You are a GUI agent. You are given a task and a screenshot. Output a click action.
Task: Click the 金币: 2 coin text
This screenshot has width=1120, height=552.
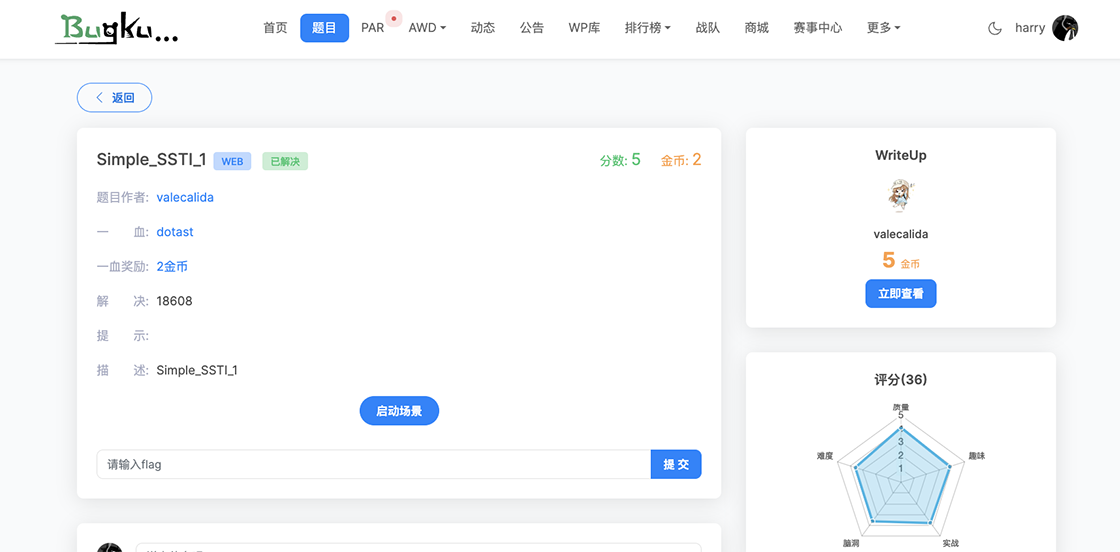click(x=681, y=161)
